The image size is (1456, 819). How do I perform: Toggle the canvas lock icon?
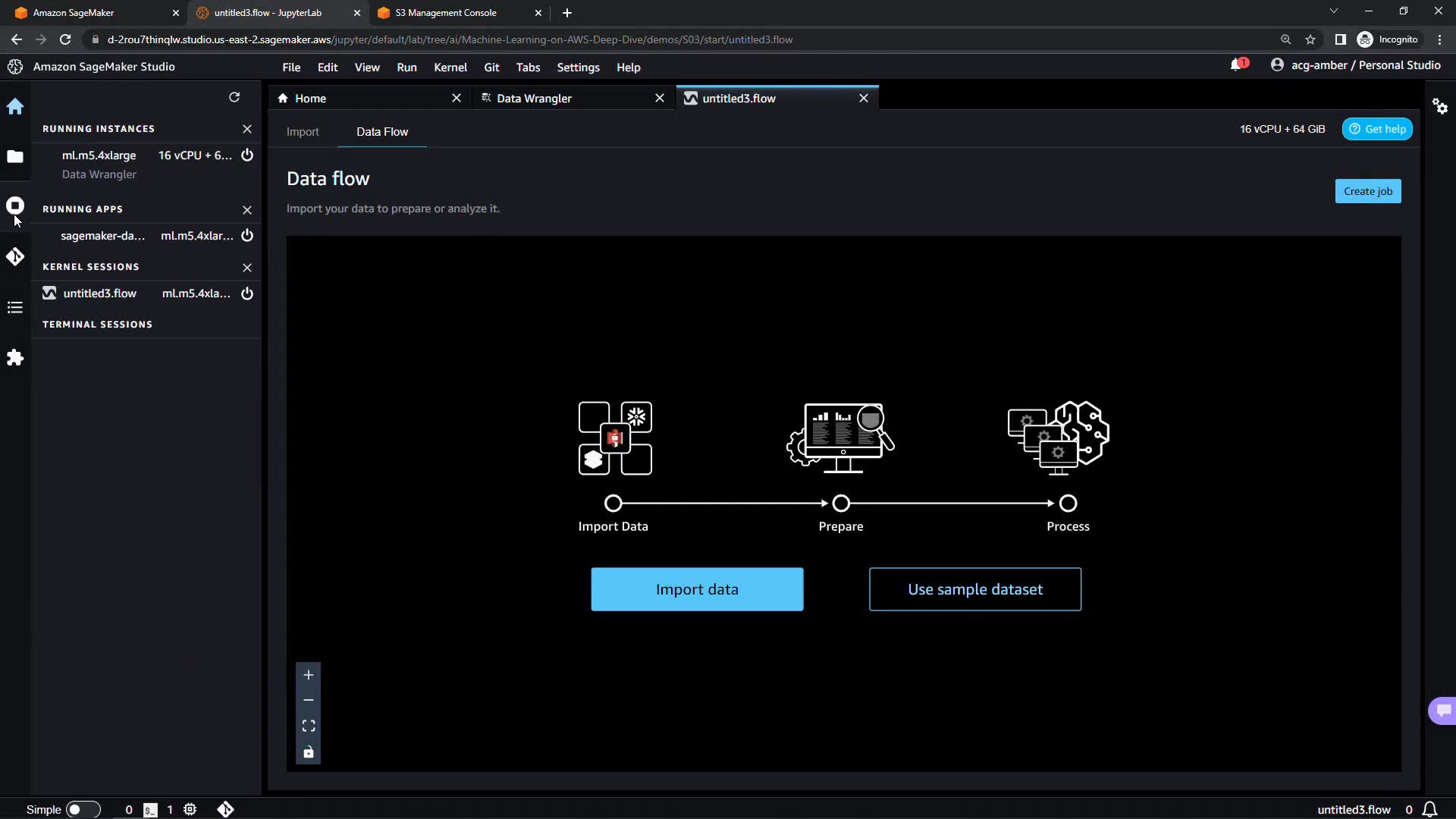pos(309,752)
